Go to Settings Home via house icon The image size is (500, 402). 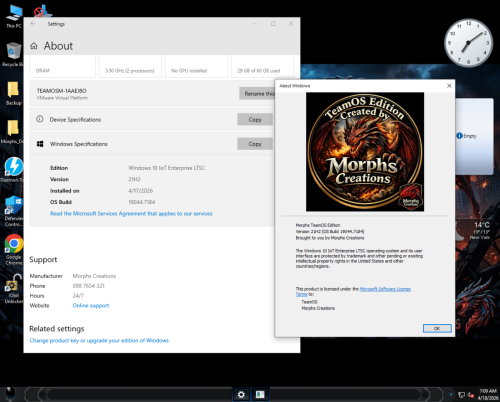tap(34, 46)
